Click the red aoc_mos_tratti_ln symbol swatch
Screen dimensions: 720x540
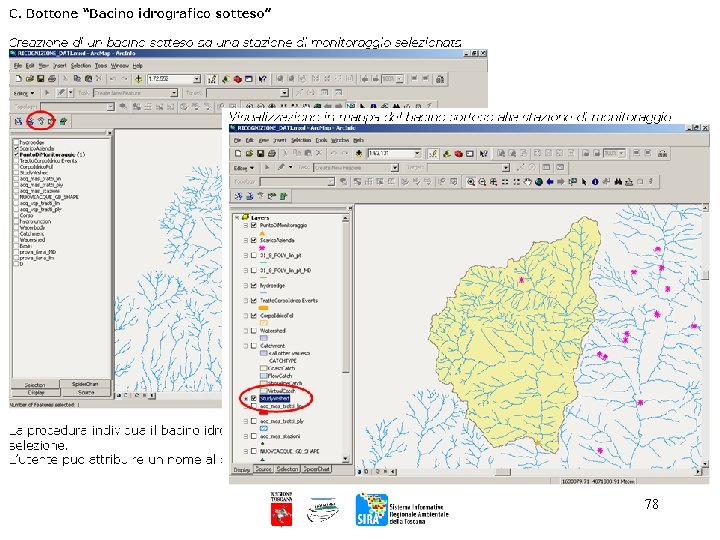tap(263, 413)
